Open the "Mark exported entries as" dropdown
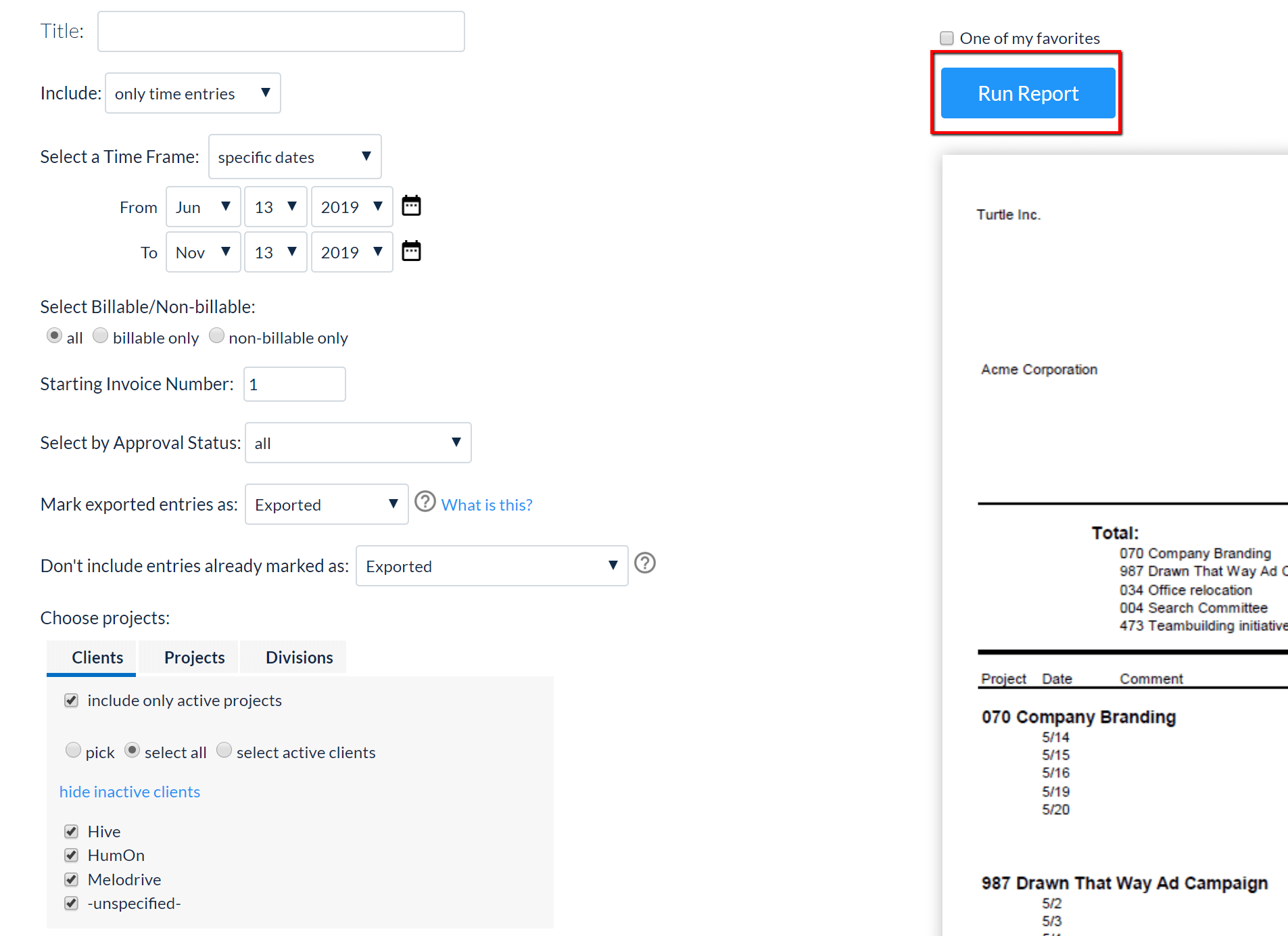This screenshot has height=936, width=1288. [x=327, y=504]
